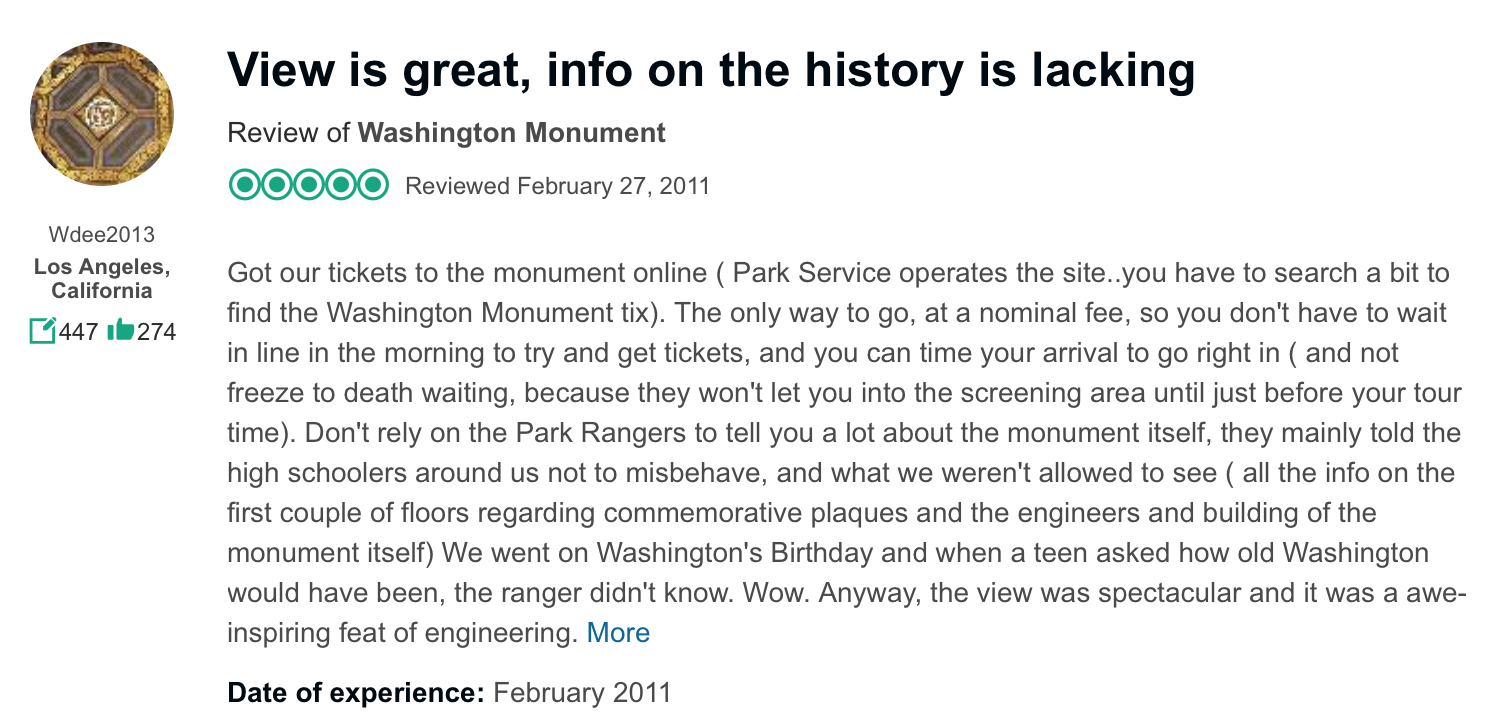
Task: Open Wdee2013's round profile avatar
Action: click(102, 114)
